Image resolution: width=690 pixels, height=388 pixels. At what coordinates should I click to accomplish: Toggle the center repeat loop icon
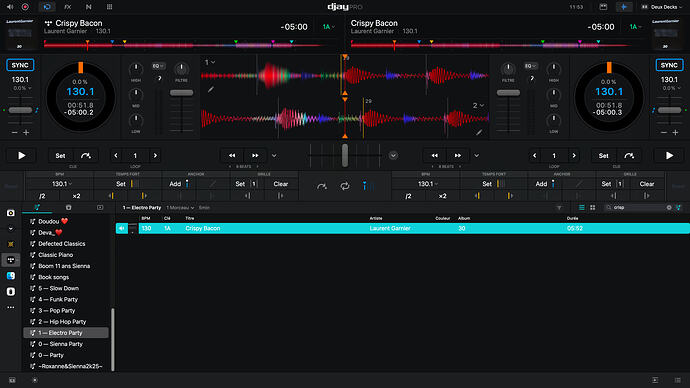click(345, 186)
